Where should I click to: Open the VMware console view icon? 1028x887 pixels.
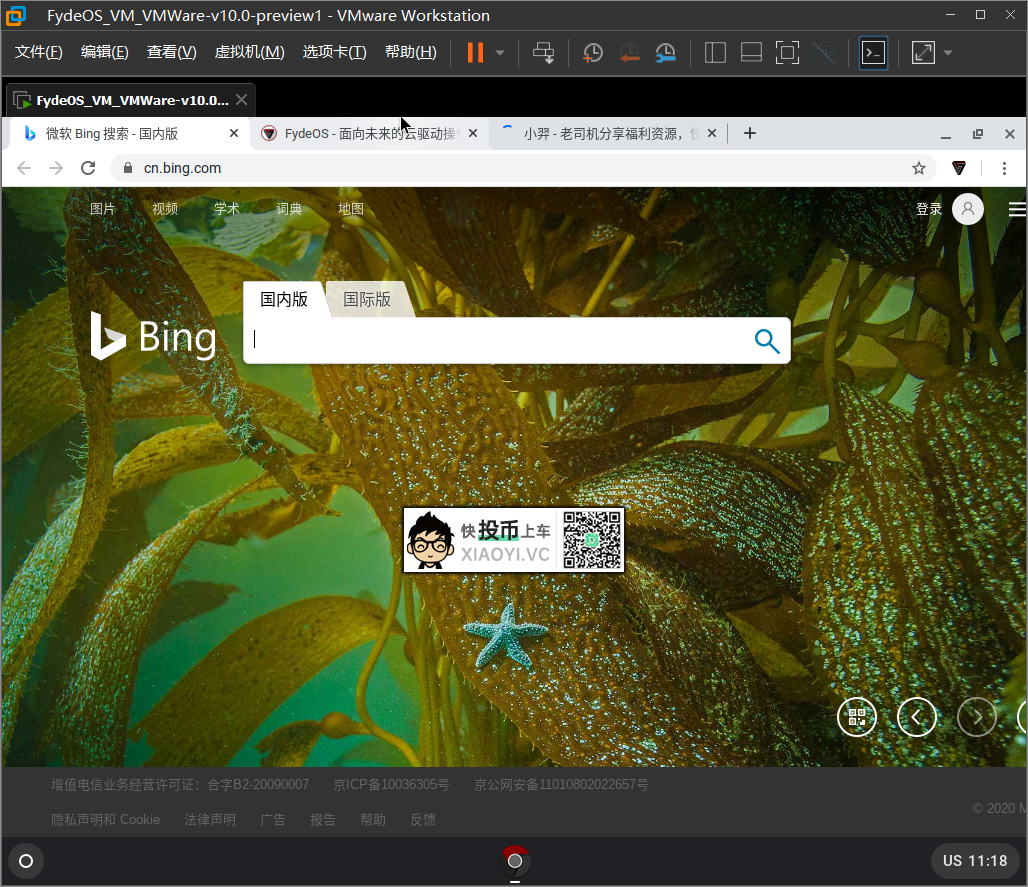(873, 53)
